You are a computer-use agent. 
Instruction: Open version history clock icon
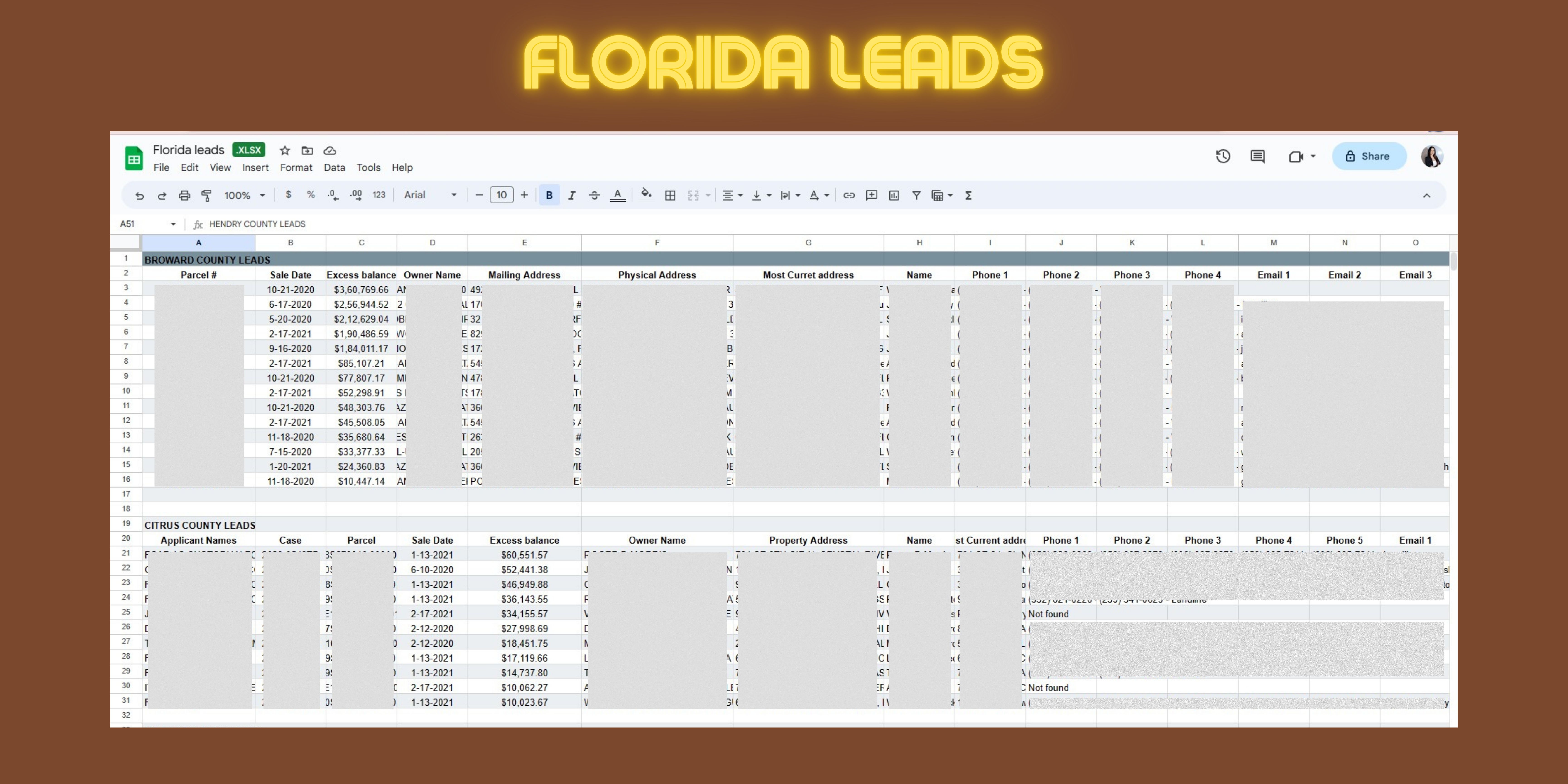(1223, 157)
